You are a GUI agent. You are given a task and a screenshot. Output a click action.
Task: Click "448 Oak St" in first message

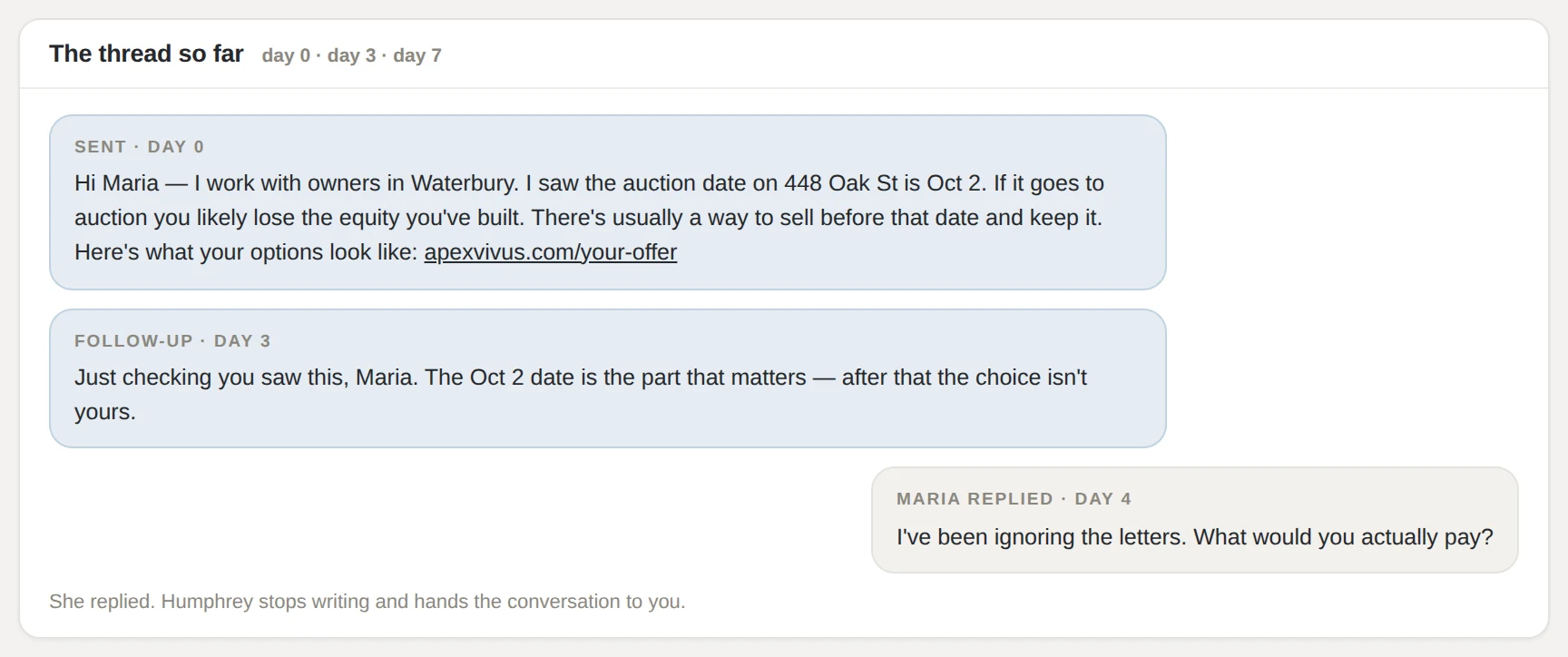pos(840,183)
